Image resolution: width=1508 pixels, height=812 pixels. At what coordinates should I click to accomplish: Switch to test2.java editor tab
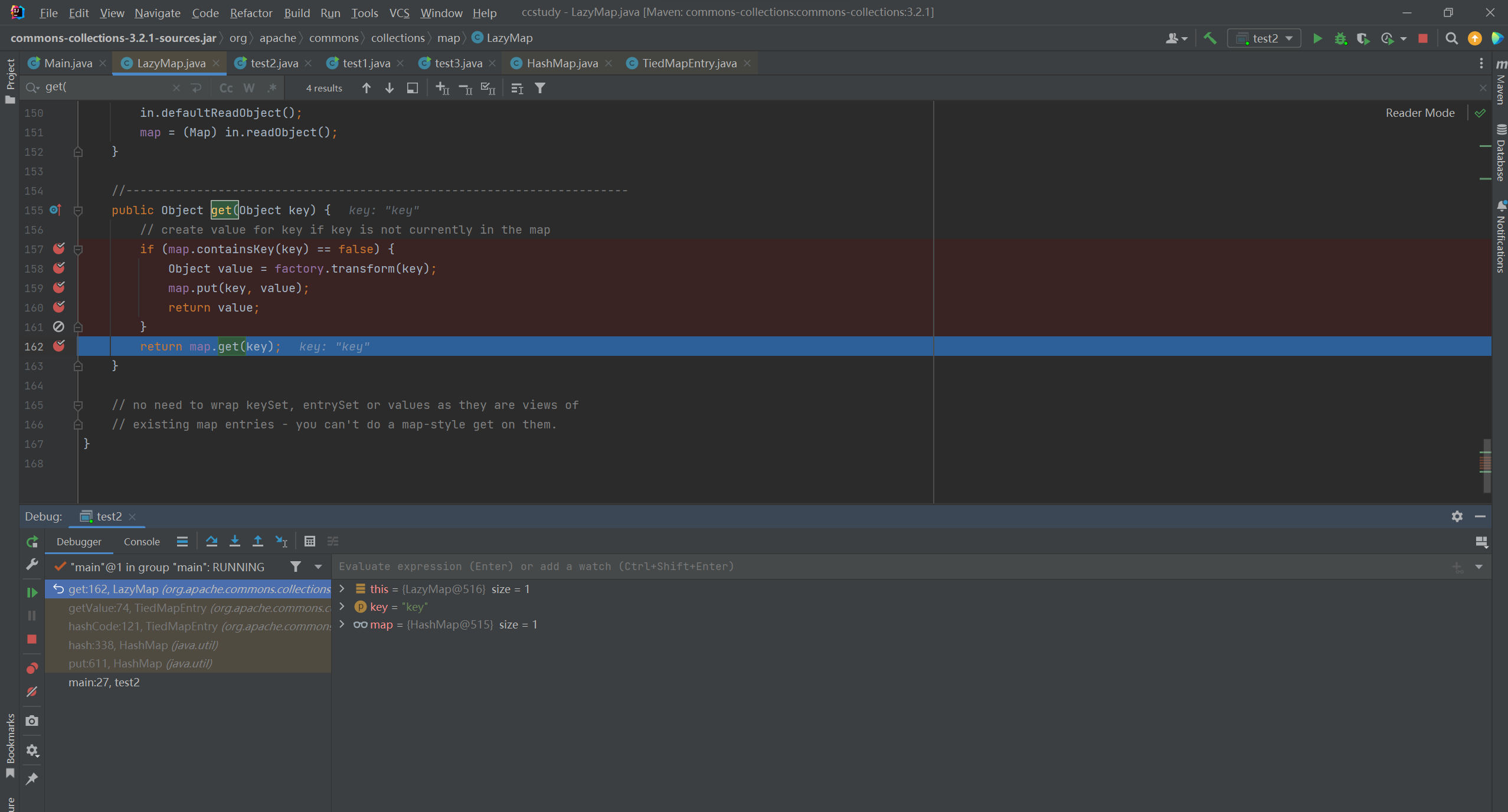(274, 63)
